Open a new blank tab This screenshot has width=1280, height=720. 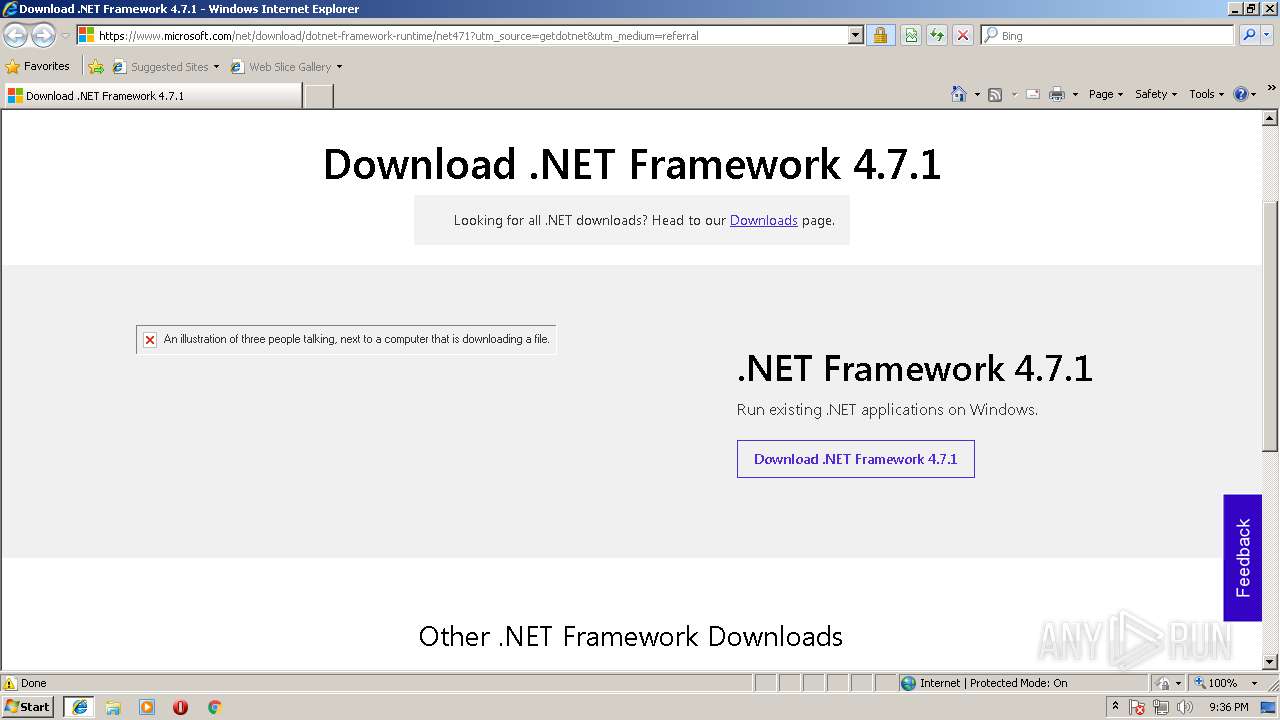tap(318, 96)
